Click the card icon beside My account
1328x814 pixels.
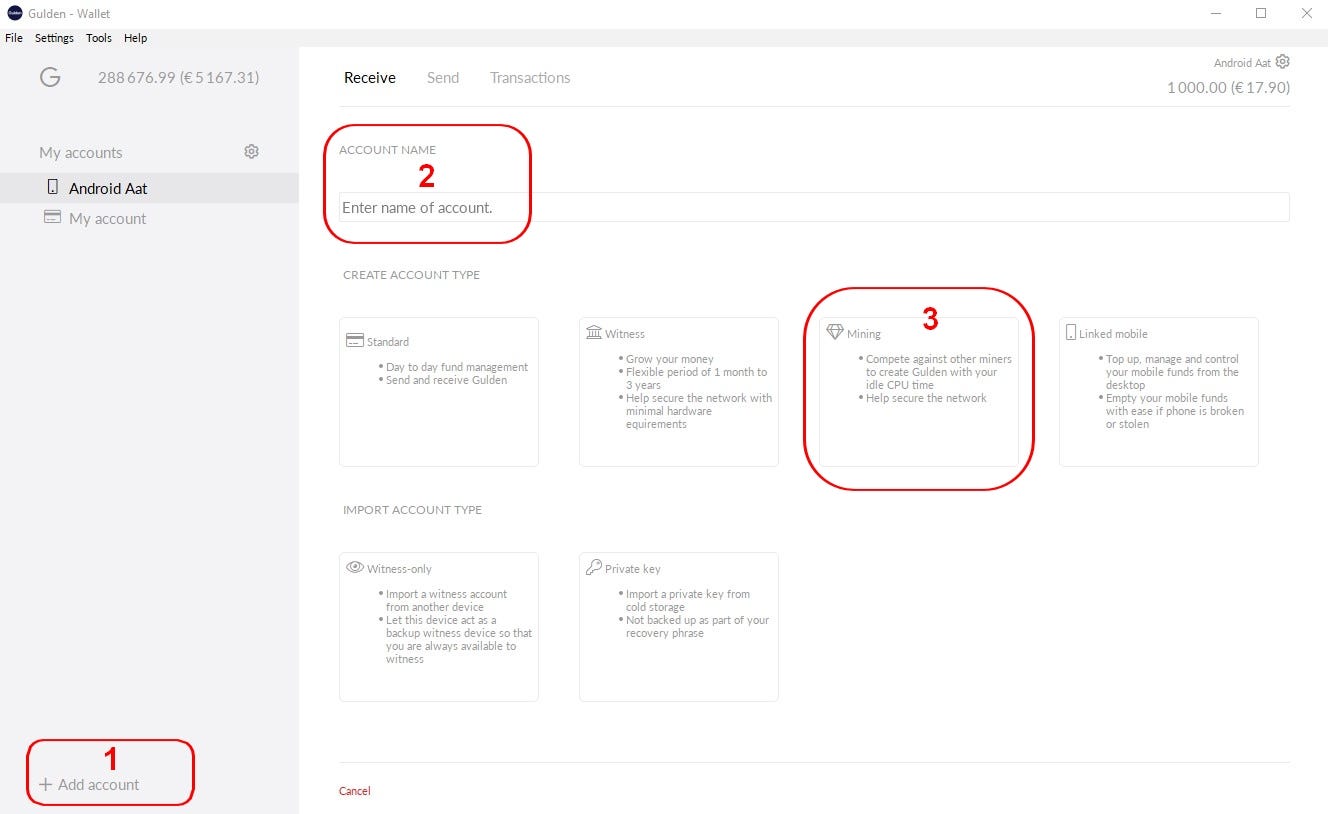tap(53, 217)
